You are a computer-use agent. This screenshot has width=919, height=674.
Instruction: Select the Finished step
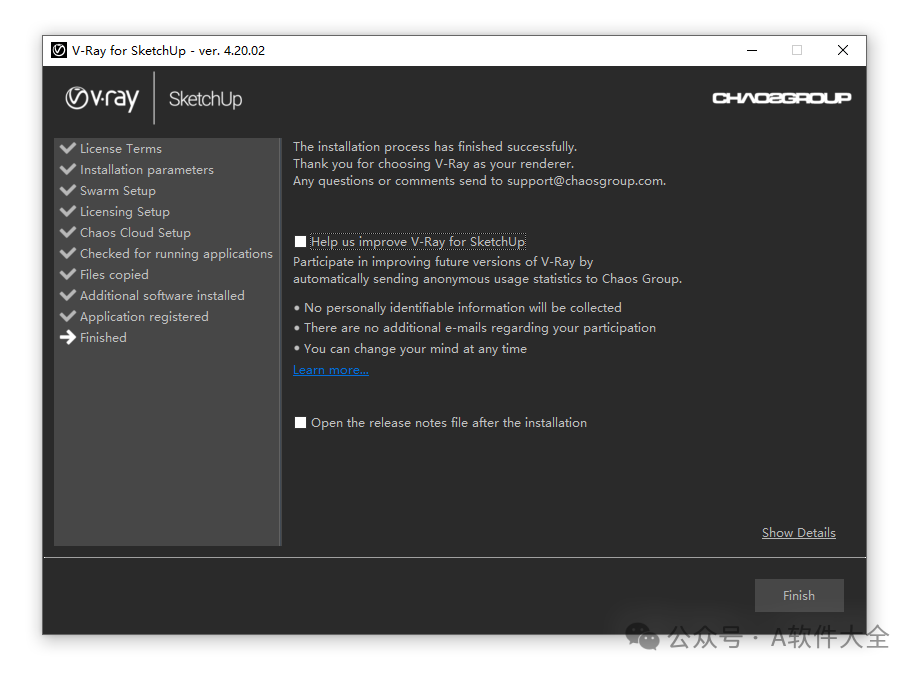click(103, 338)
